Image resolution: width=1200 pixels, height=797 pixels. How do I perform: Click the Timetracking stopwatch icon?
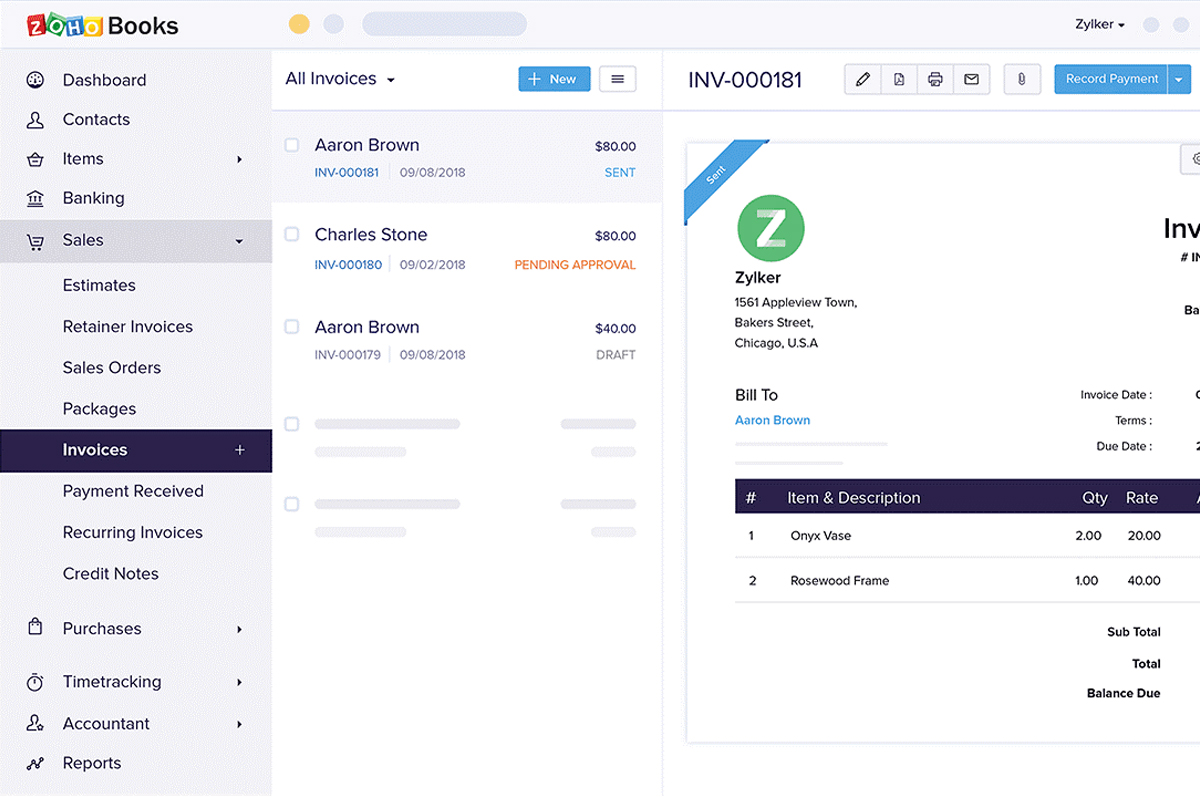point(35,682)
